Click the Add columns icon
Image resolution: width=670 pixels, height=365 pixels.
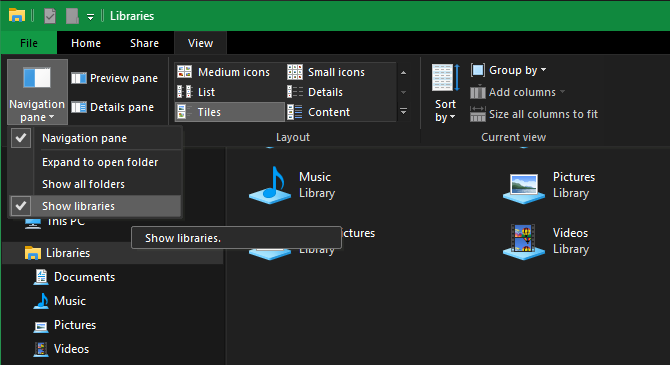click(x=478, y=92)
